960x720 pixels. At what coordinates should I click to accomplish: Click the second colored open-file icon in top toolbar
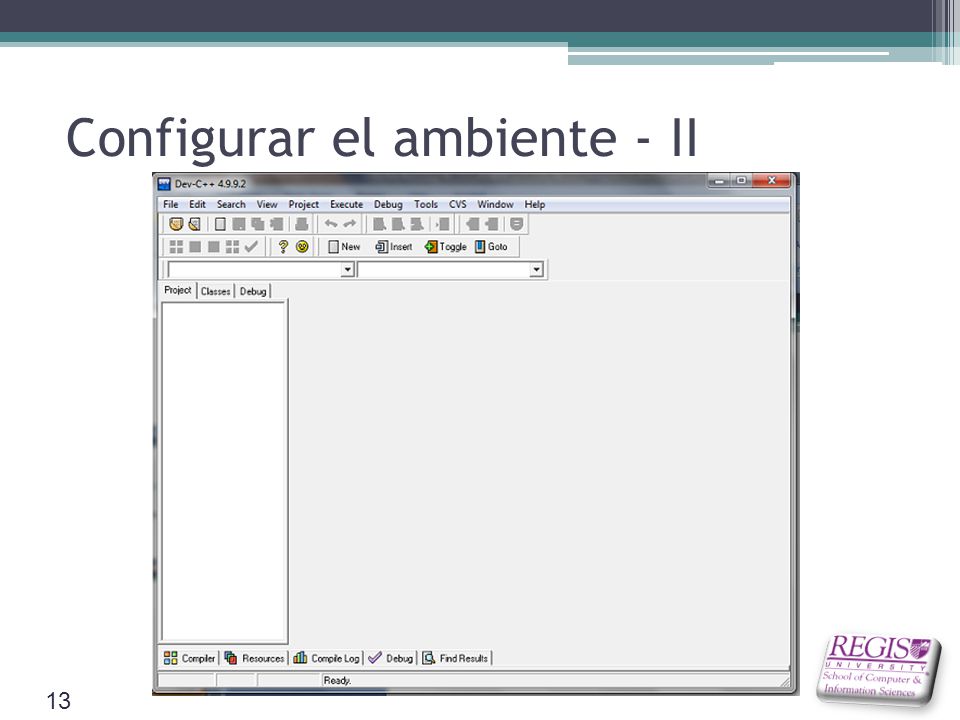click(x=195, y=224)
